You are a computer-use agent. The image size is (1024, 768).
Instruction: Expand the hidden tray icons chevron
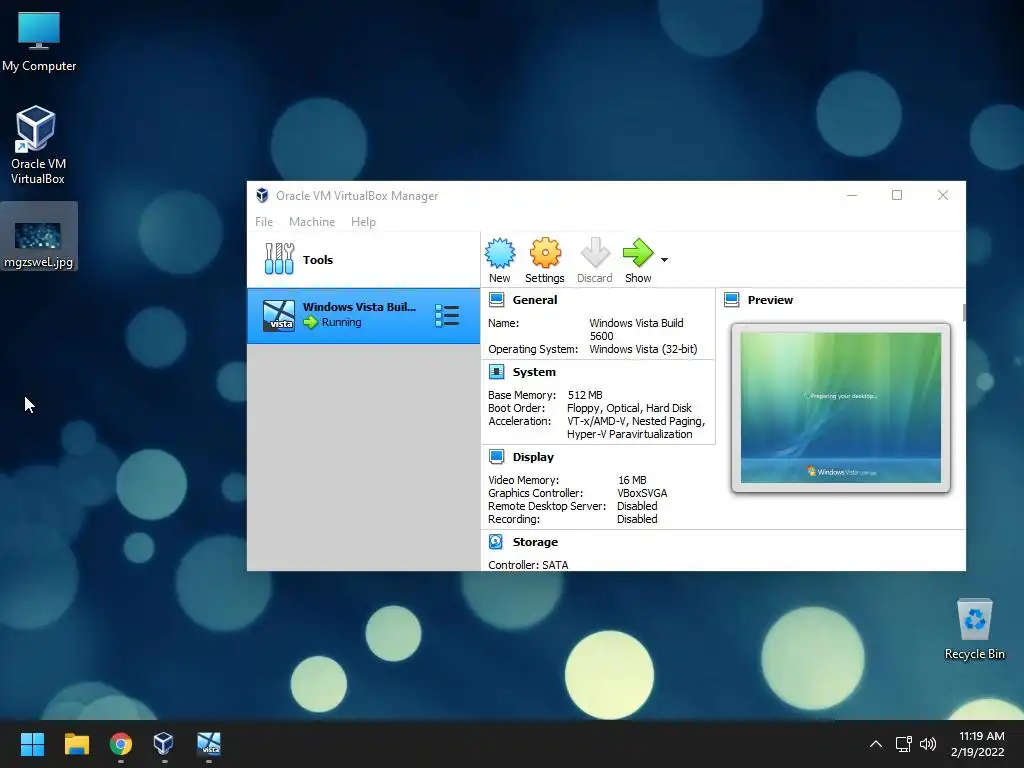click(876, 744)
